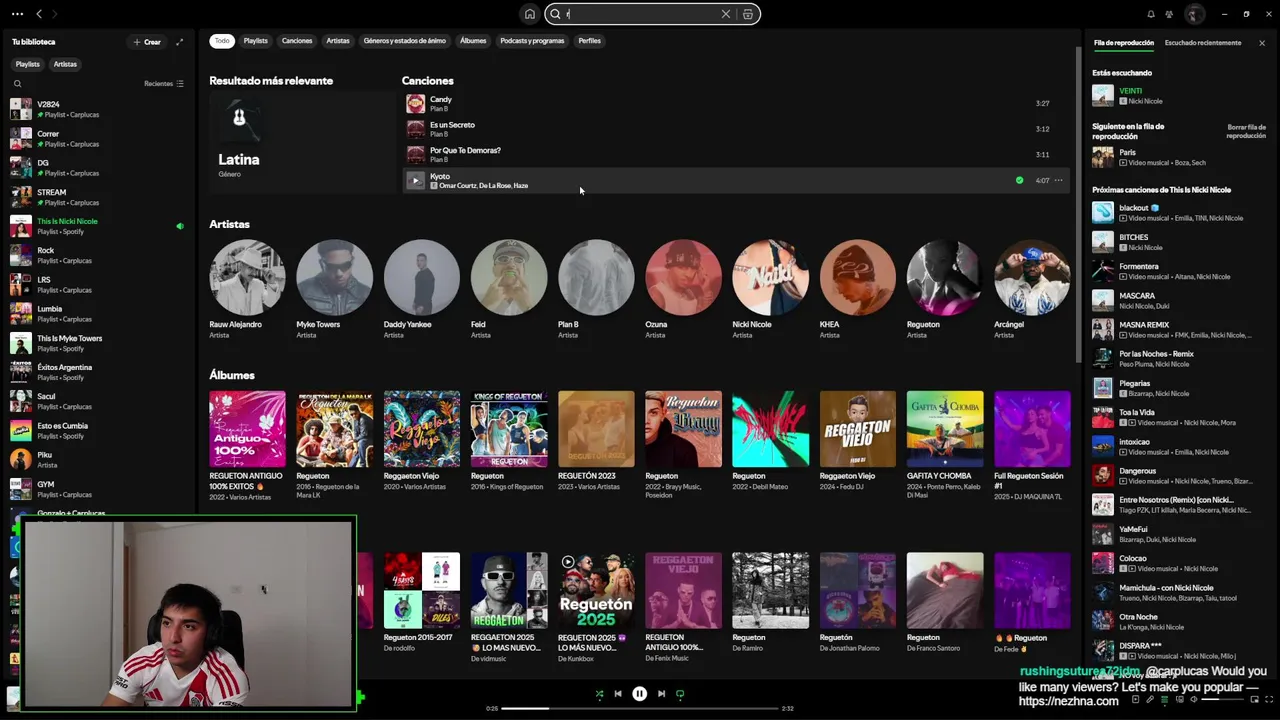
Task: Navigate back with the left arrow
Action: [x=39, y=14]
